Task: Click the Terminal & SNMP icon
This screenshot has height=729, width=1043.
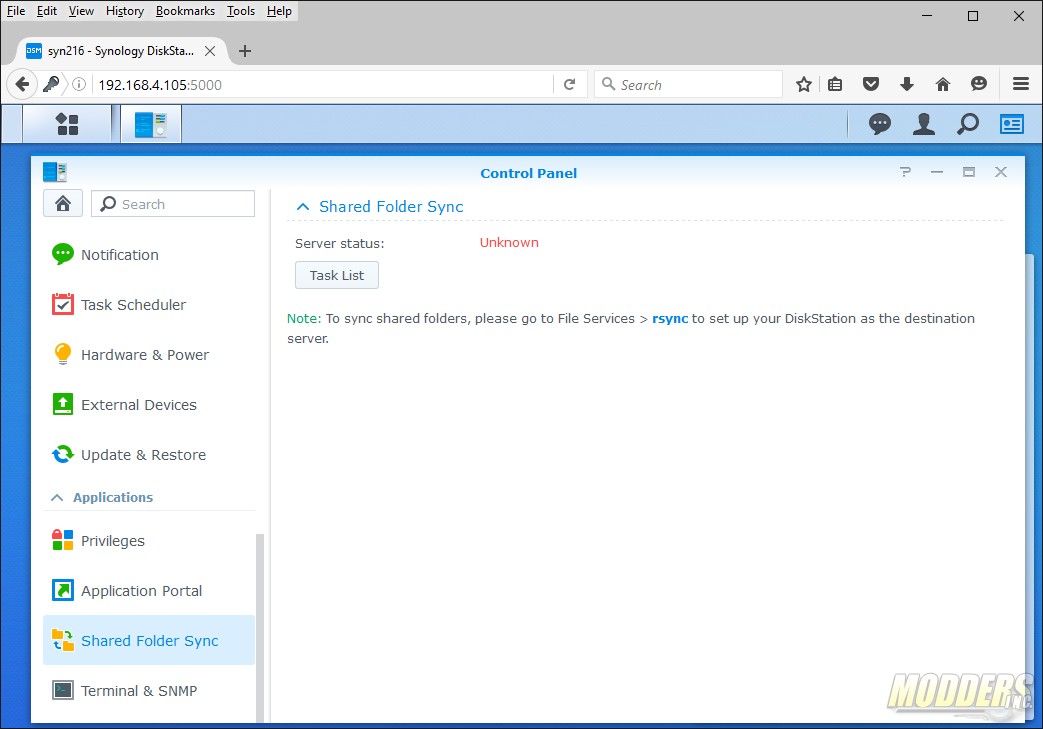Action: point(63,690)
